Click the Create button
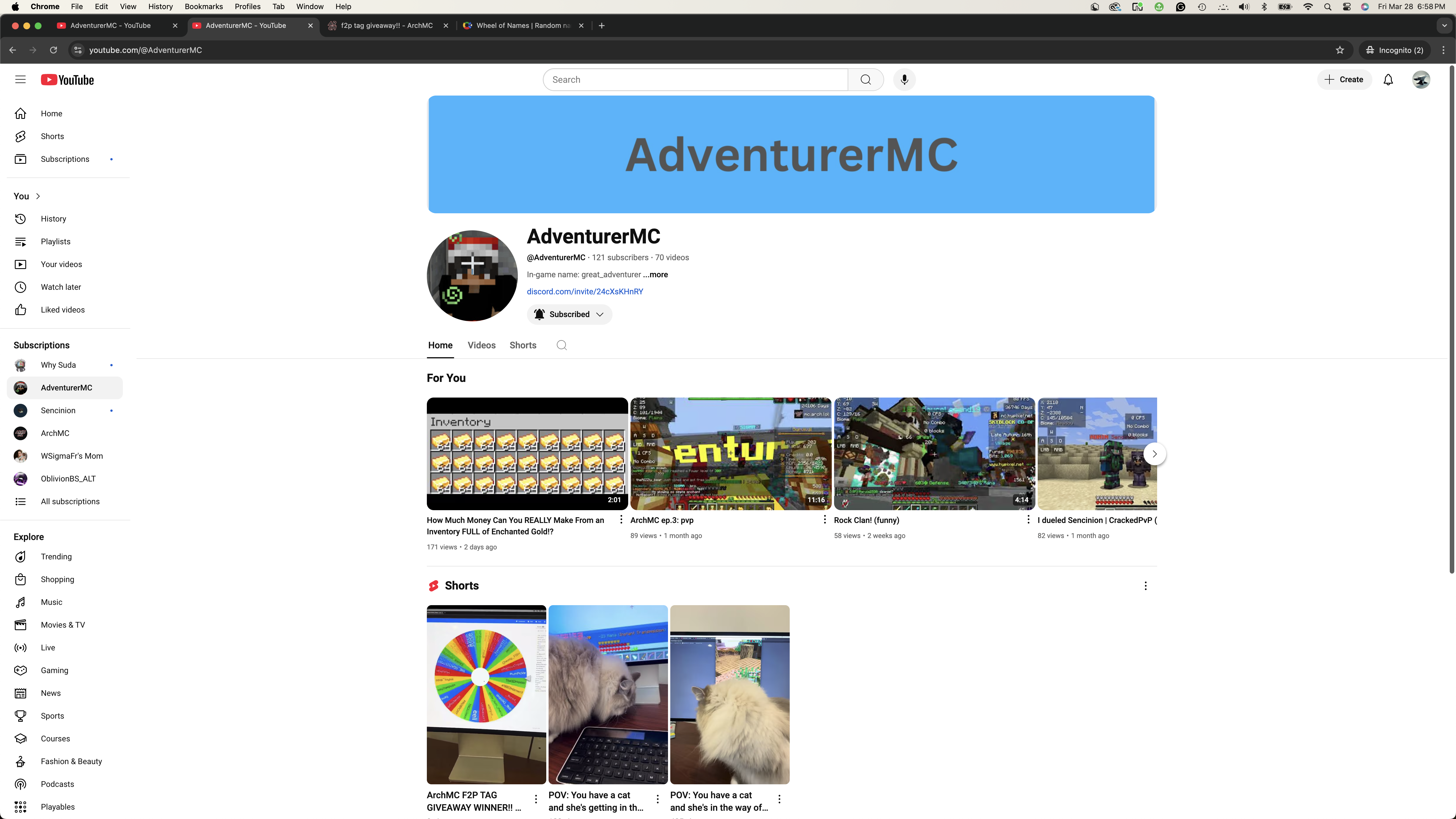Screen dimensions: 1456x819 (1344, 80)
